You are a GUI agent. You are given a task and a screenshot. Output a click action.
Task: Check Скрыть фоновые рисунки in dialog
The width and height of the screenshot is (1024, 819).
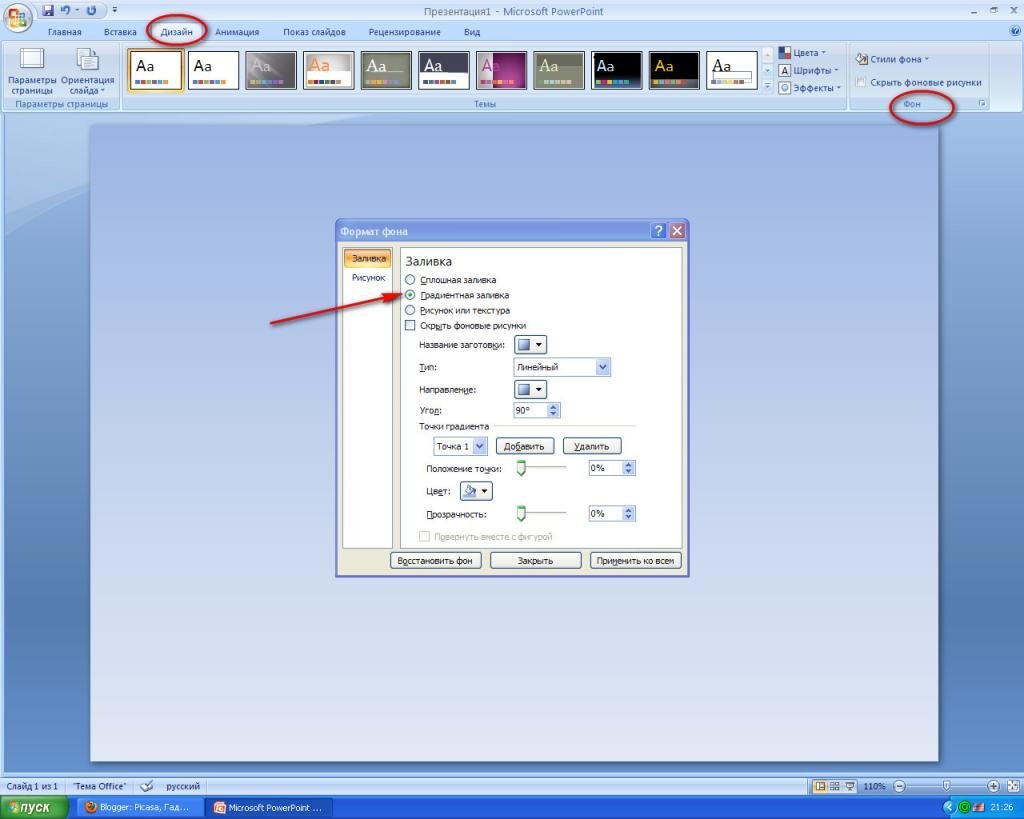click(x=410, y=325)
